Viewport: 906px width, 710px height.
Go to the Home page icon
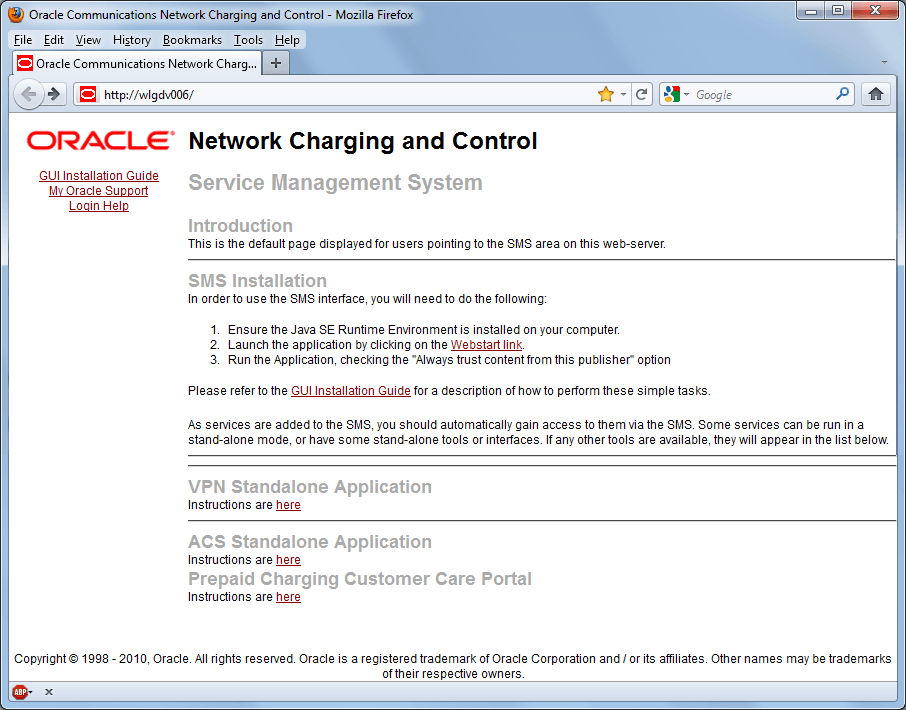876,94
